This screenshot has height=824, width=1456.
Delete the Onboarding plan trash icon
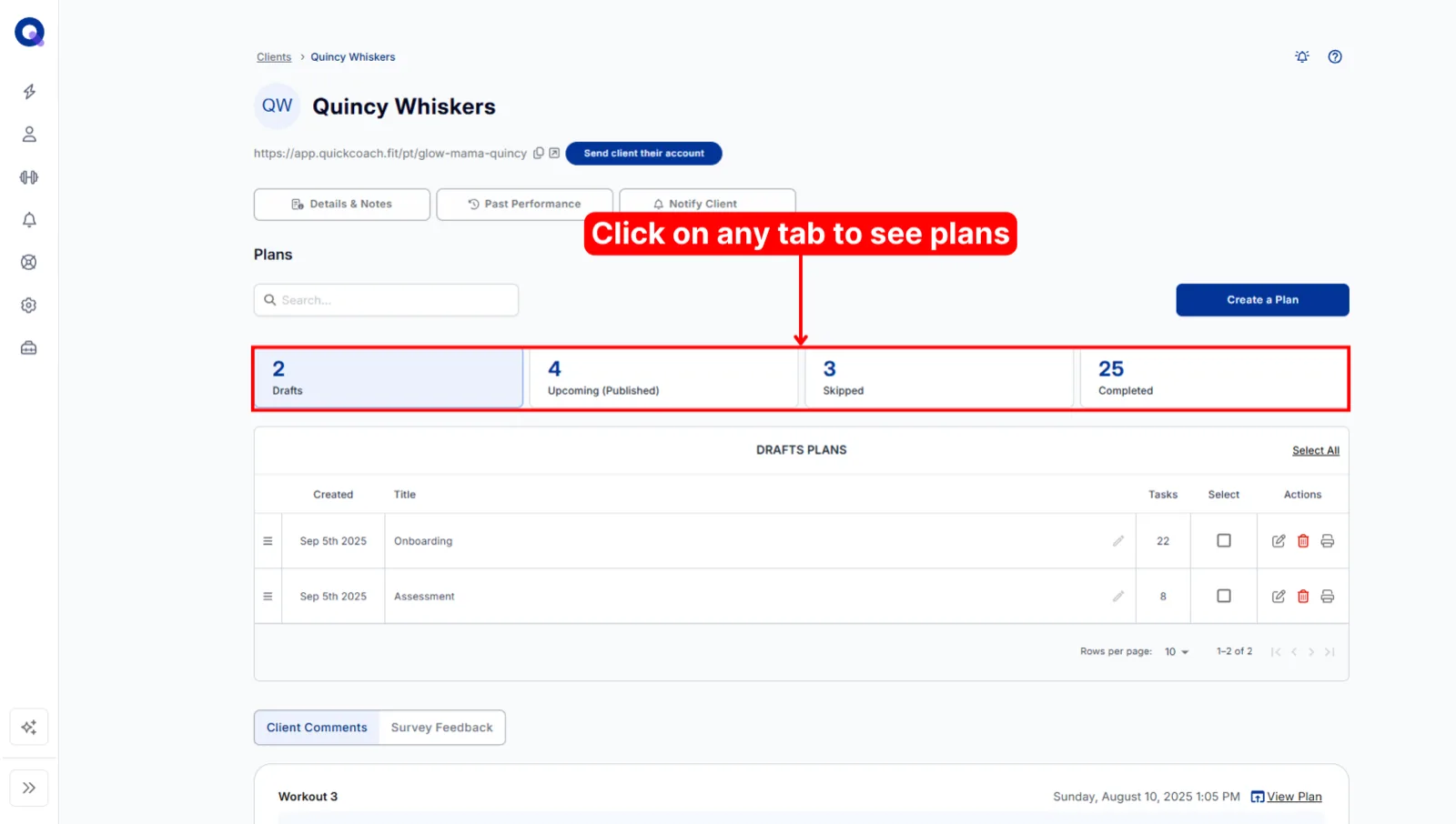tap(1303, 541)
